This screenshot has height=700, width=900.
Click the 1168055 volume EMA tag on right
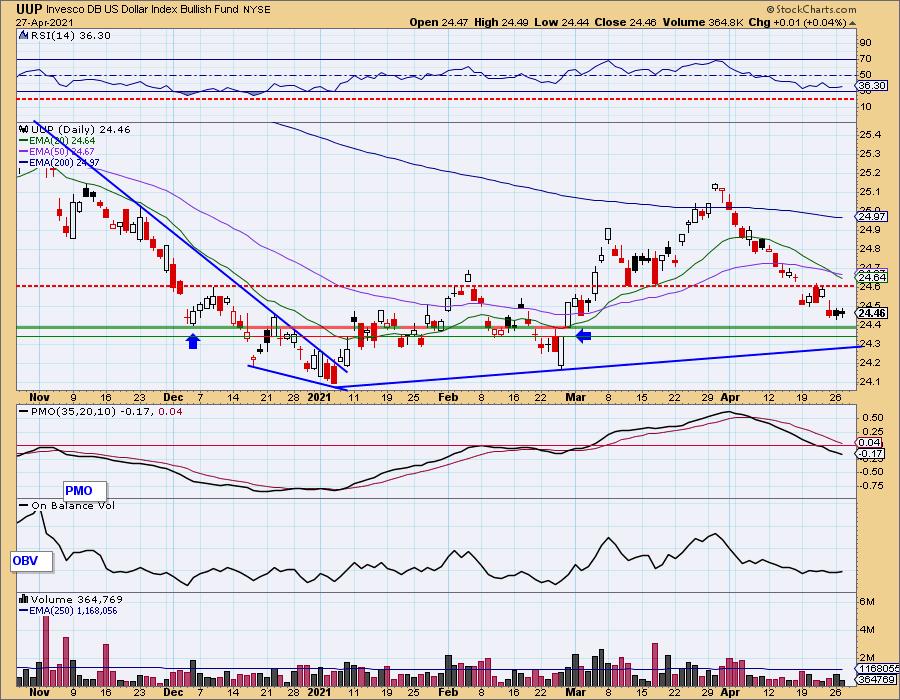[x=875, y=669]
